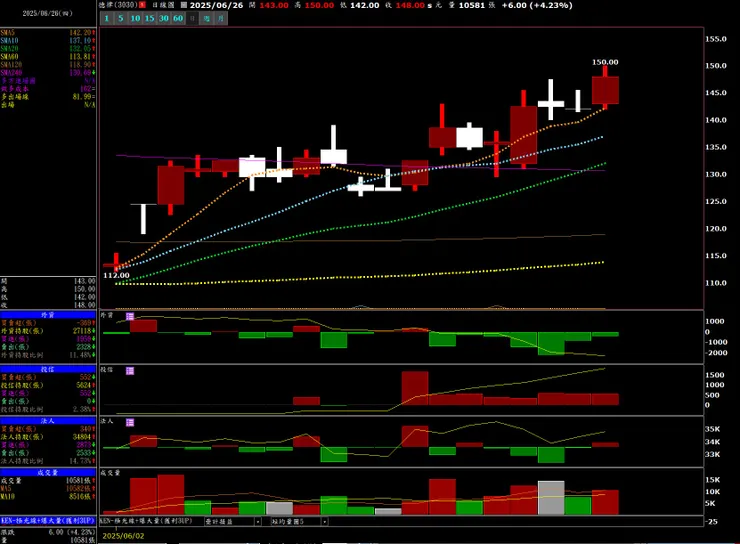Click the first candlestick labeled 112.00
Viewport: 740px width, 544px height.
point(116,264)
